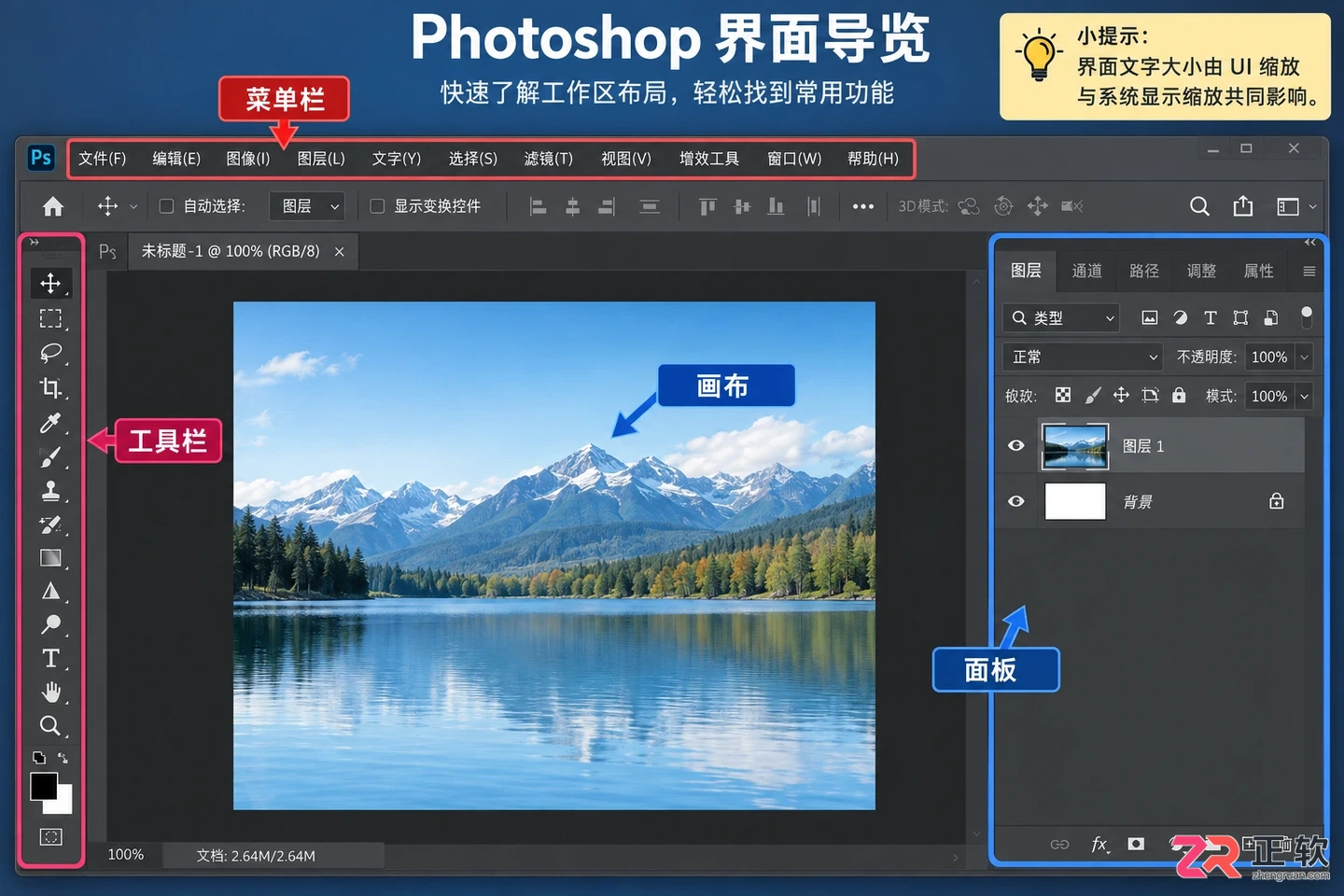Hide the 图层 1 layer with the eye icon

1016,445
